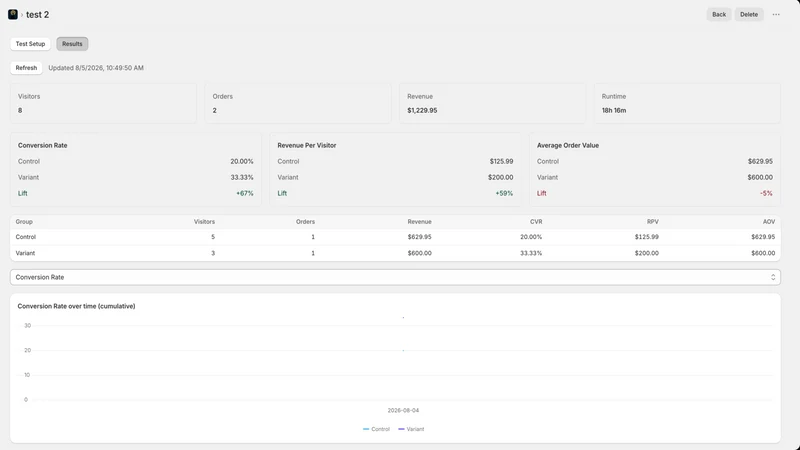Screen dimensions: 800x450
Task: Click the -5% AOV lift value
Action: tap(766, 193)
